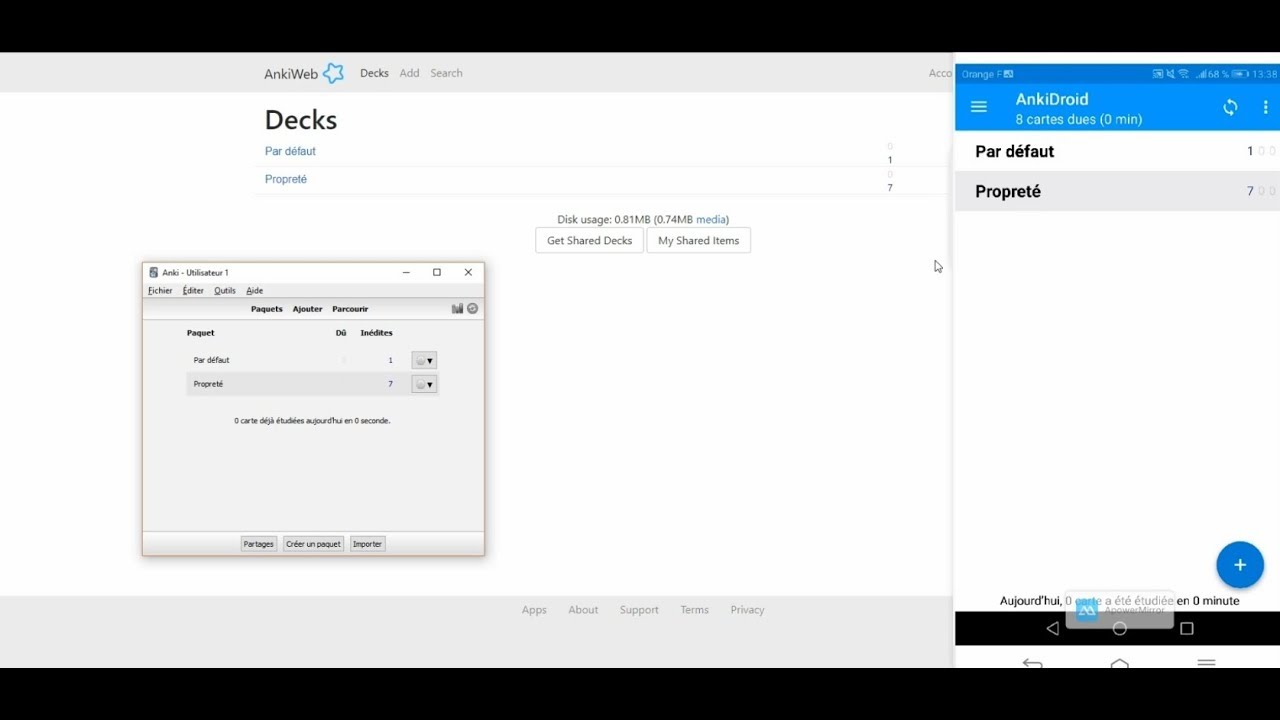This screenshot has height=720, width=1280.
Task: Click Importer button in Anki desktop
Action: [x=367, y=544]
